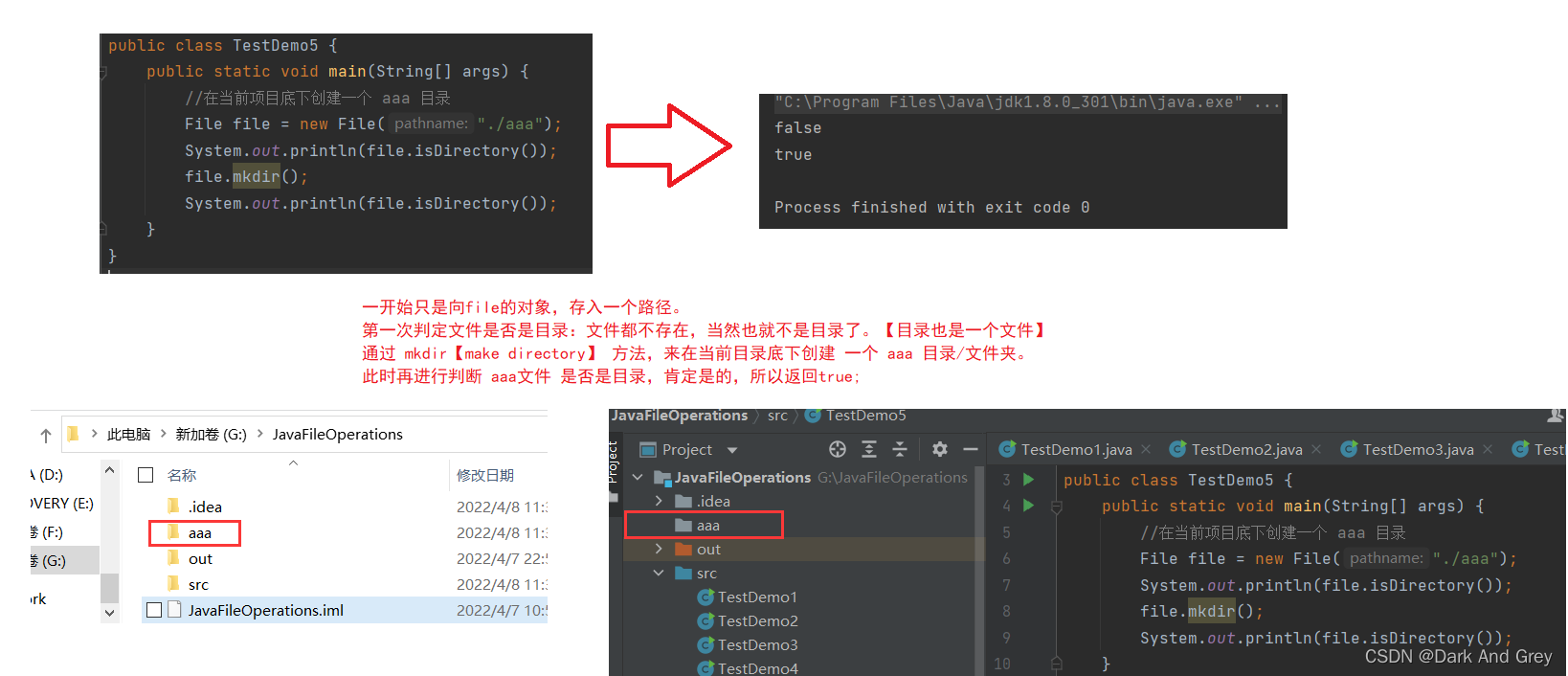
Task: Hide the Project panel with minus icon
Action: tap(970, 449)
